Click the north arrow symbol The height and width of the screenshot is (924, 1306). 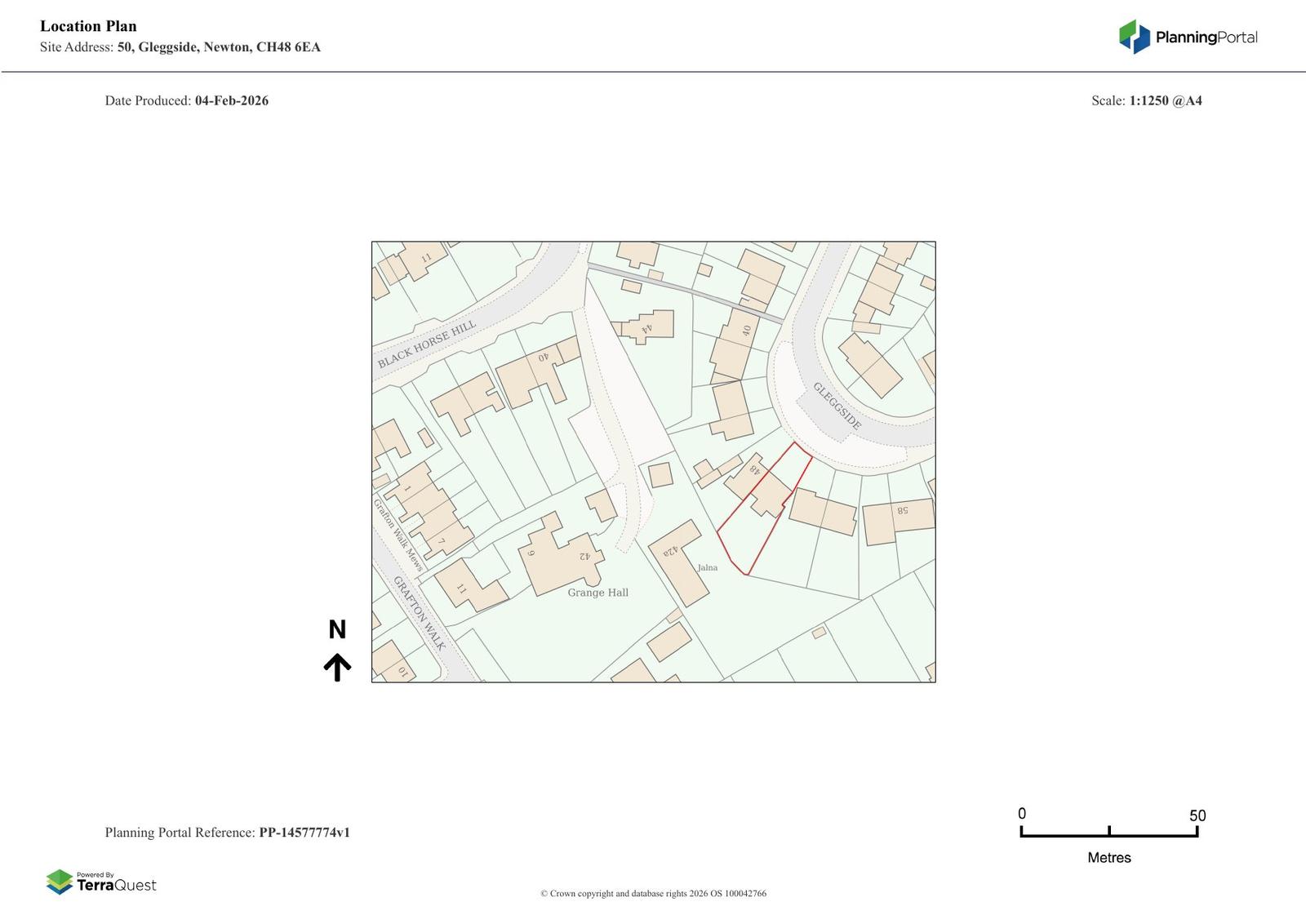coord(337,667)
